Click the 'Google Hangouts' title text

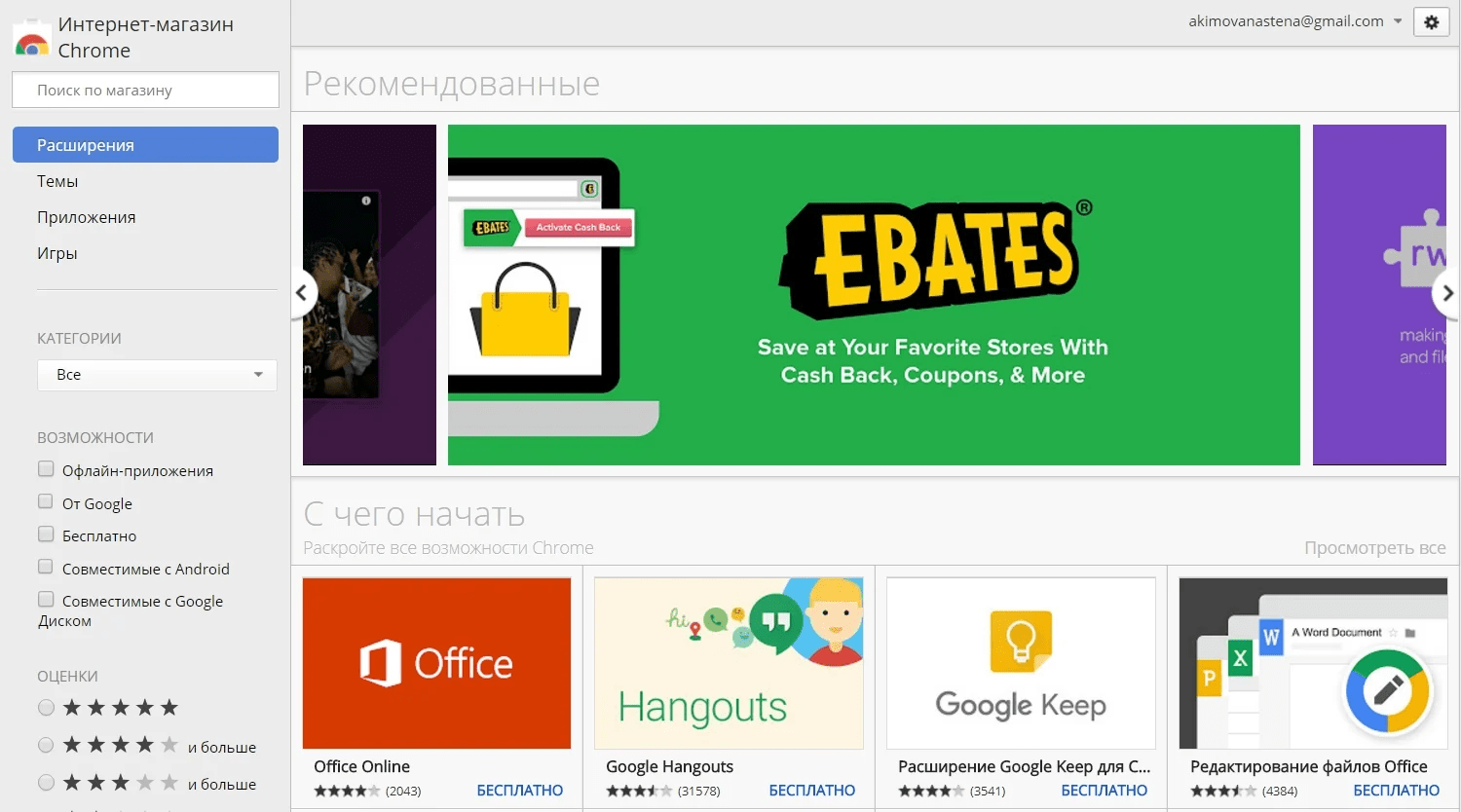[669, 767]
